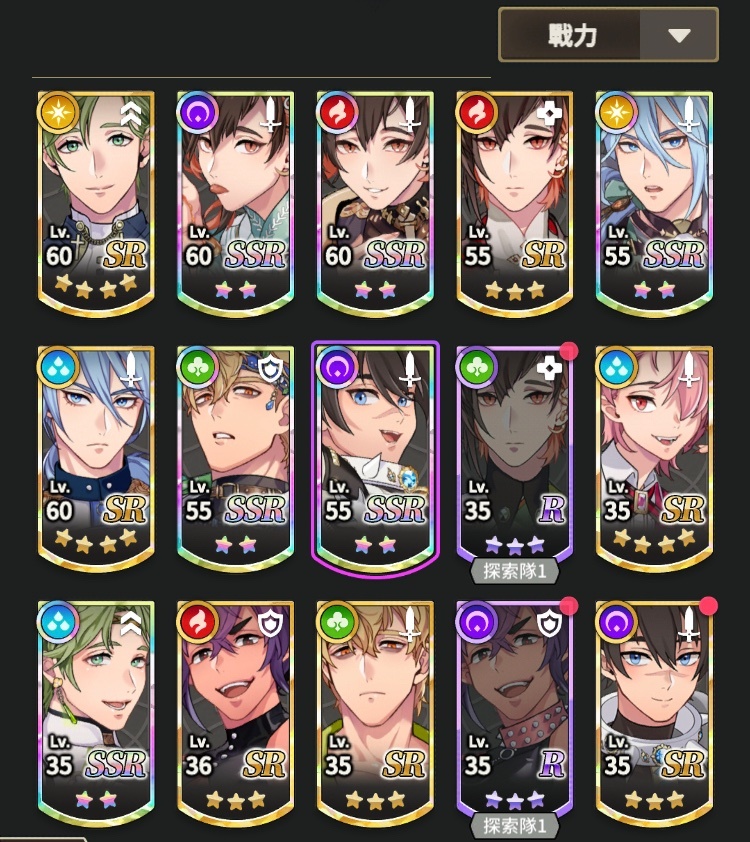750x842 pixels.
Task: Click red notification dot on bottom-right SR card
Action: click(709, 606)
